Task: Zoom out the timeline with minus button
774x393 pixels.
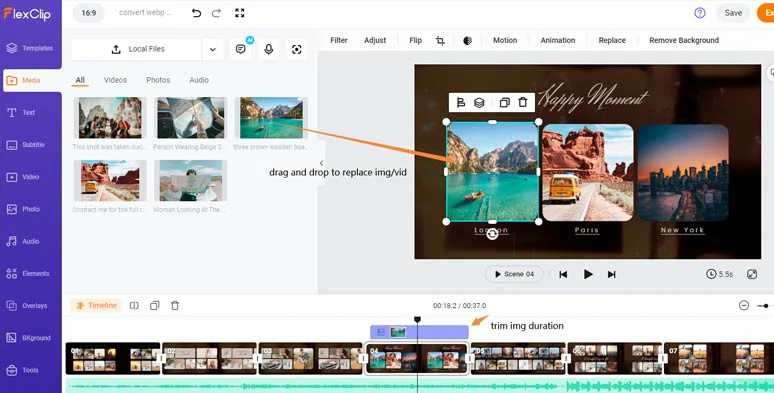Action: pyautogui.click(x=744, y=306)
